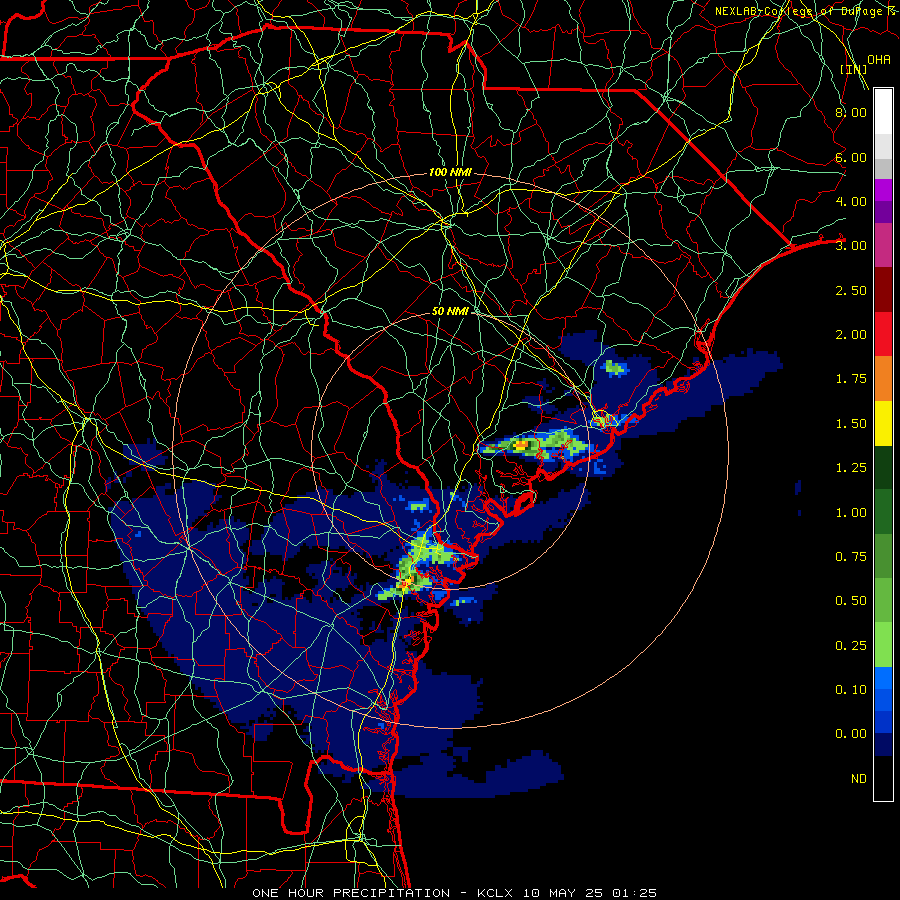Click the 8.00 legend value
Screen dimensions: 900x900
pyautogui.click(x=850, y=112)
